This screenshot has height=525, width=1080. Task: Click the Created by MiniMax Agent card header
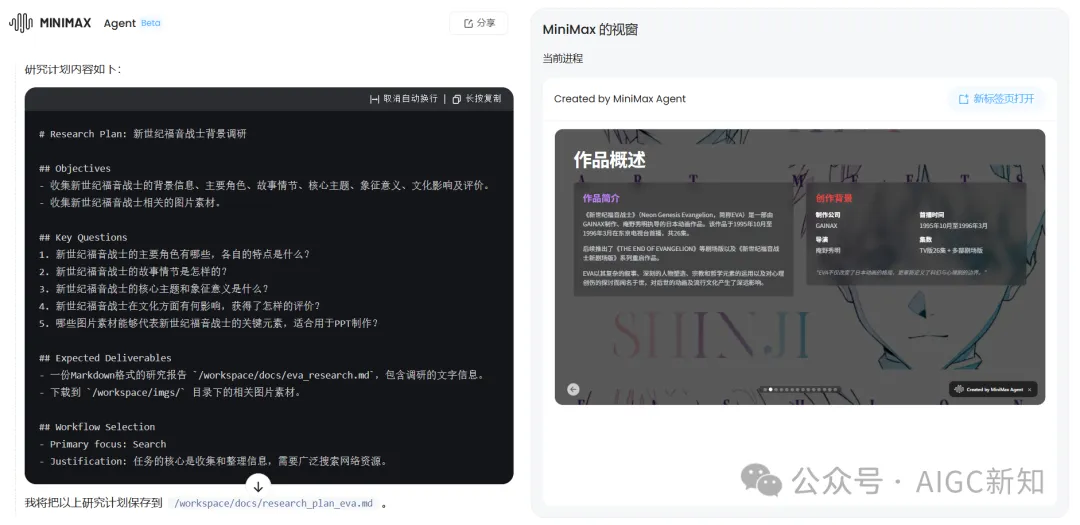coord(620,99)
